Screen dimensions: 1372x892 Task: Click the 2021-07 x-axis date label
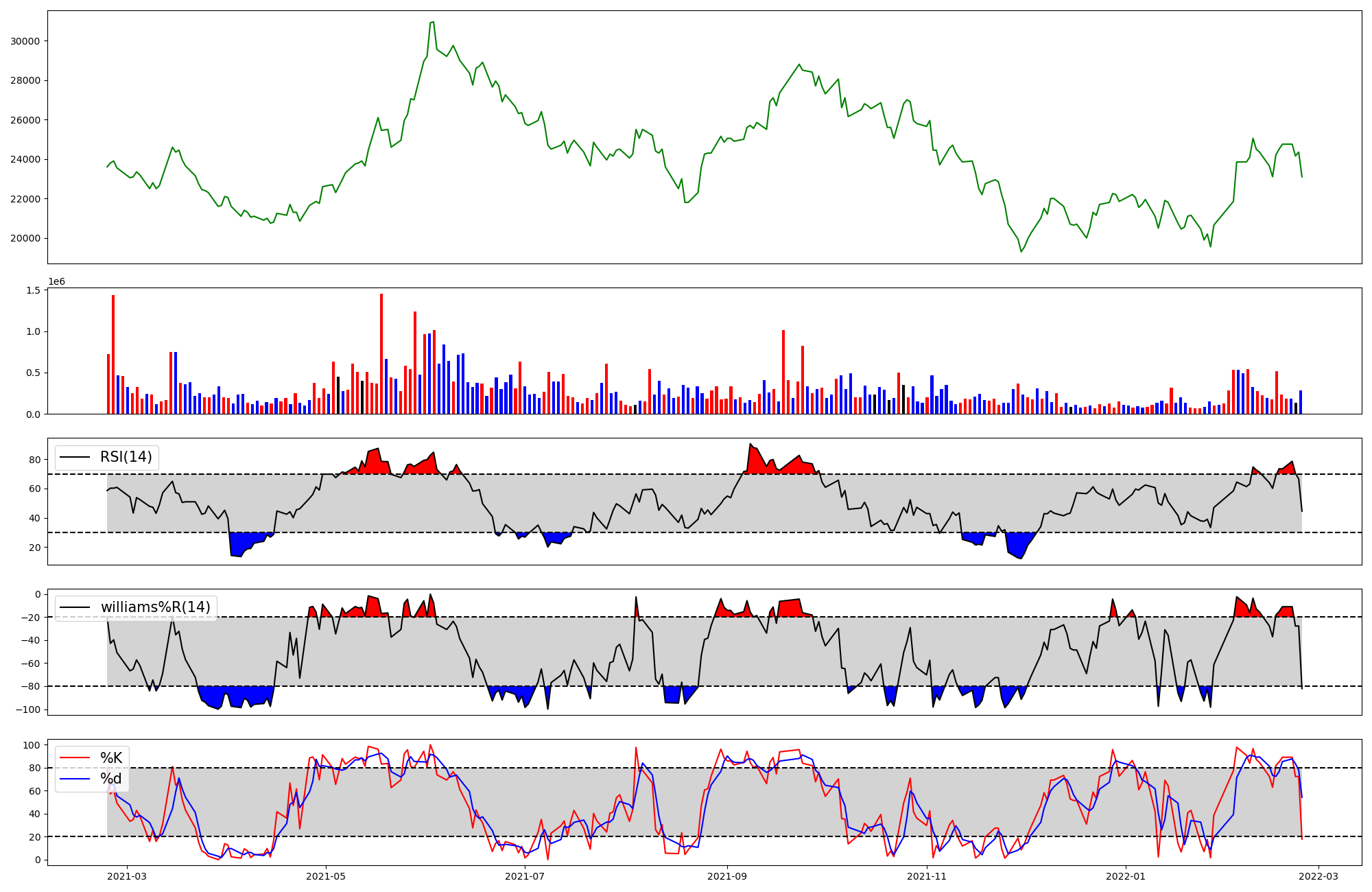(x=525, y=876)
